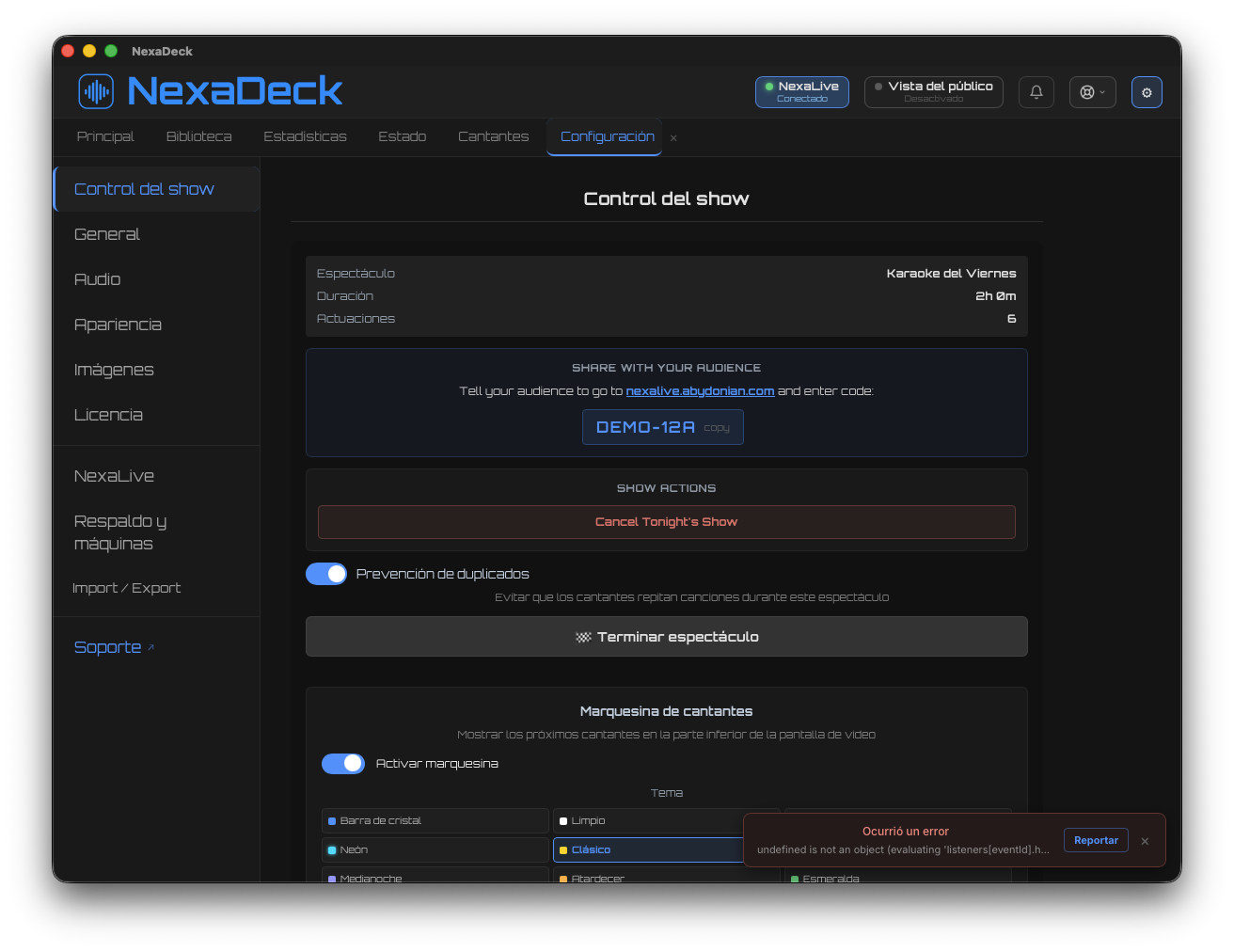The image size is (1234, 952).
Task: Copy the DEMO-12A audience code
Action: [x=717, y=428]
